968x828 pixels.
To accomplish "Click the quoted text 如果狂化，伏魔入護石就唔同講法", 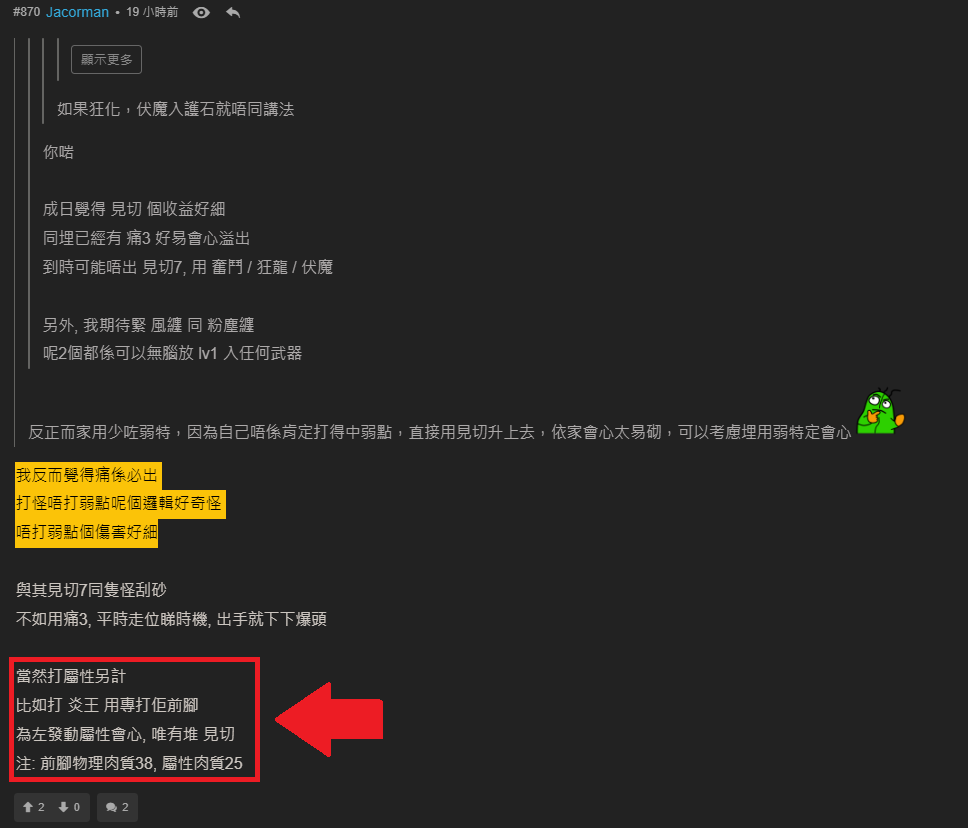I will point(175,109).
